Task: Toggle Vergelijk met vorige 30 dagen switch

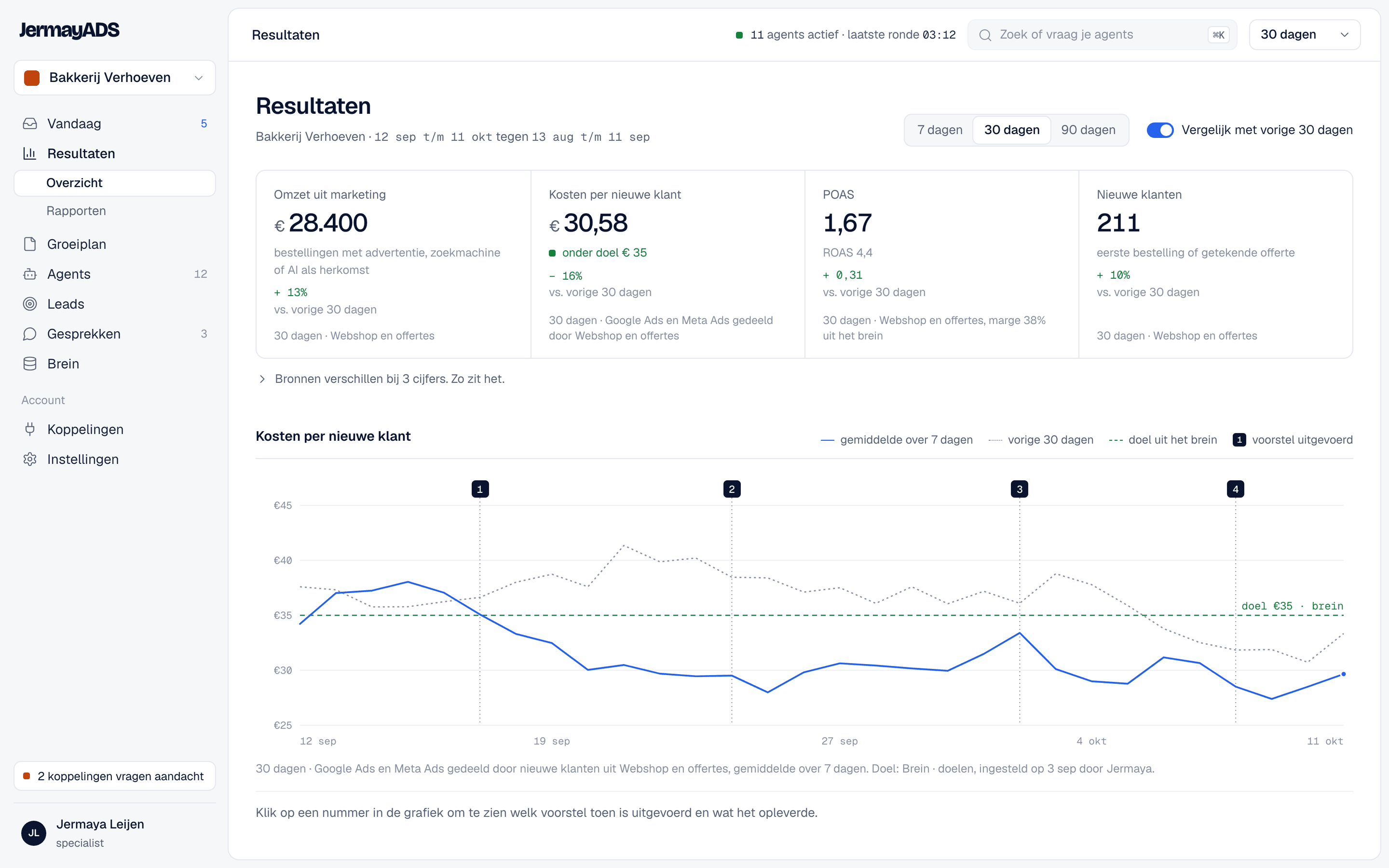Action: (x=1159, y=130)
